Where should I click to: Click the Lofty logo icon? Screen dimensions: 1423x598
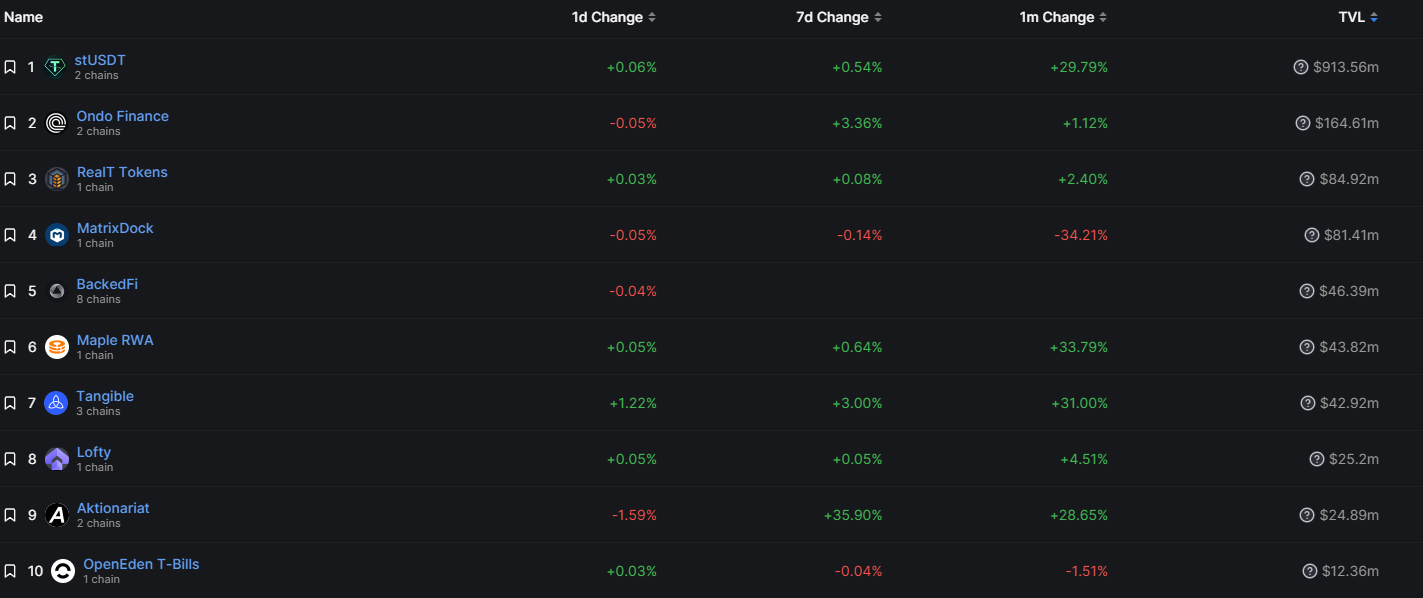click(x=57, y=459)
